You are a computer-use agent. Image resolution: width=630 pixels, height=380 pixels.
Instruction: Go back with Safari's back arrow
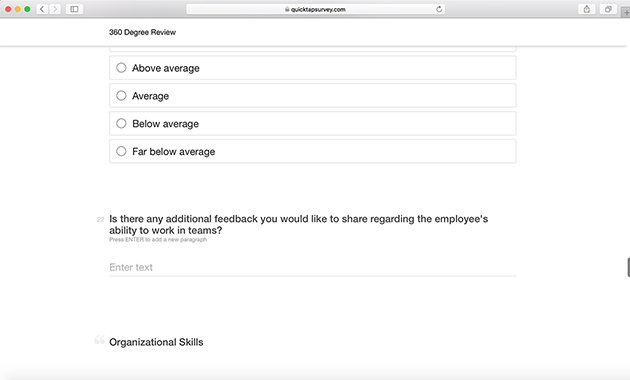tap(42, 9)
